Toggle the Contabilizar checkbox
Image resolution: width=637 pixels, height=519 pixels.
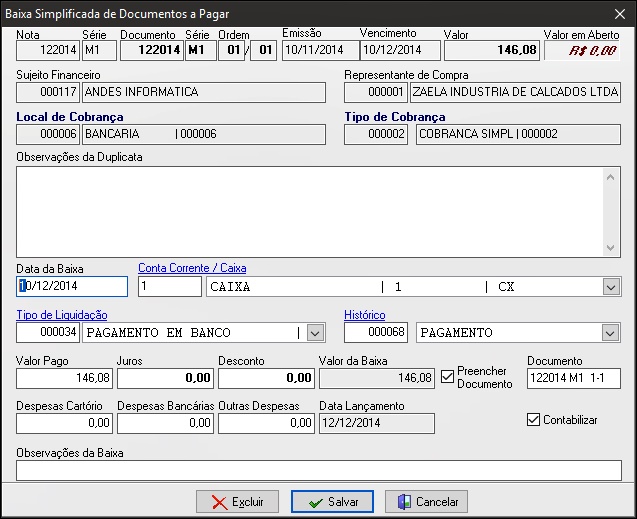point(533,420)
